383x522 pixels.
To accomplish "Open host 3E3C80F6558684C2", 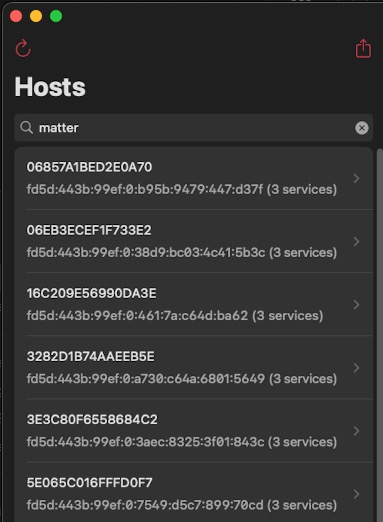I will coord(193,431).
